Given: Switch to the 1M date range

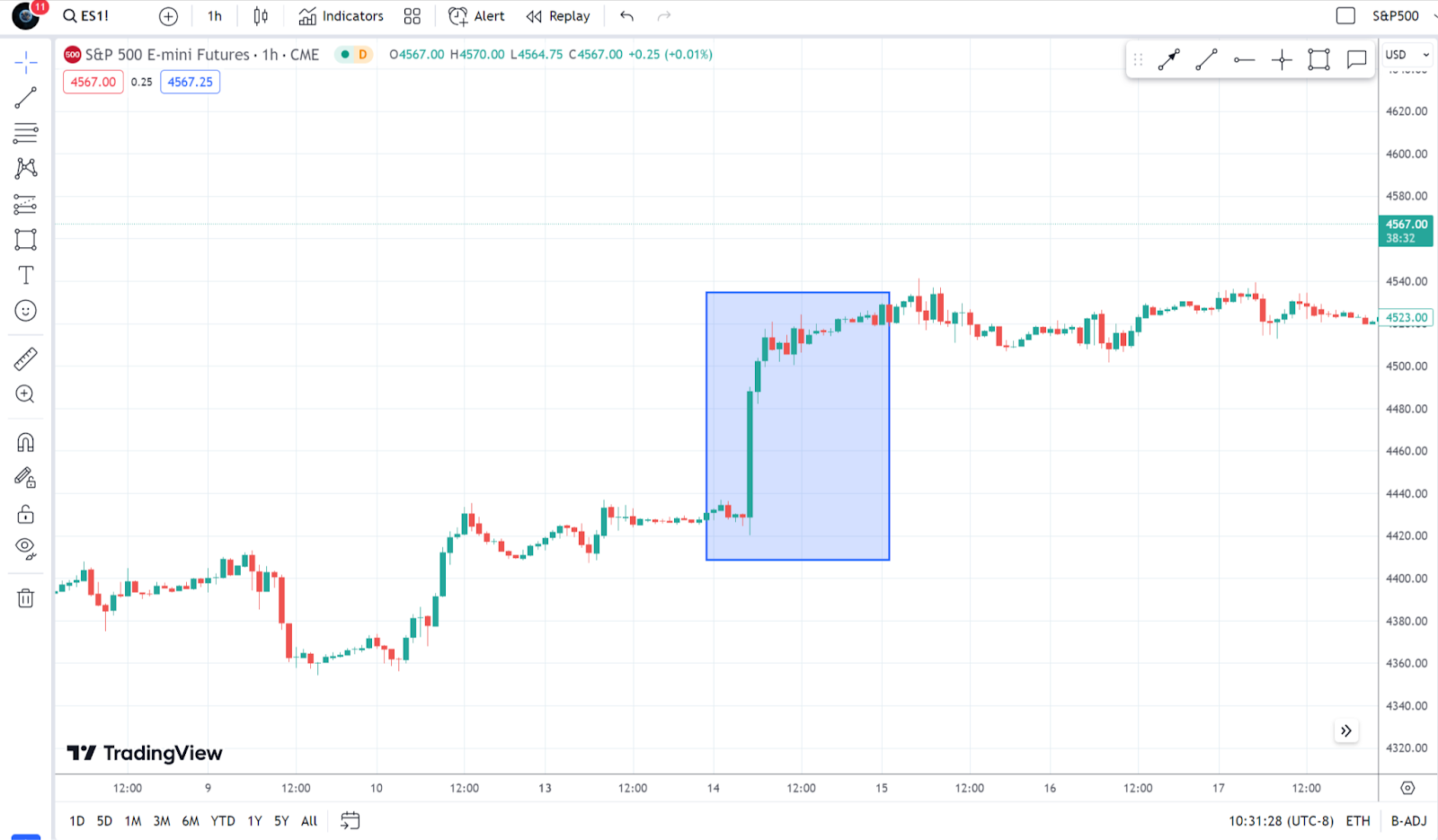Looking at the screenshot, I should click(133, 821).
